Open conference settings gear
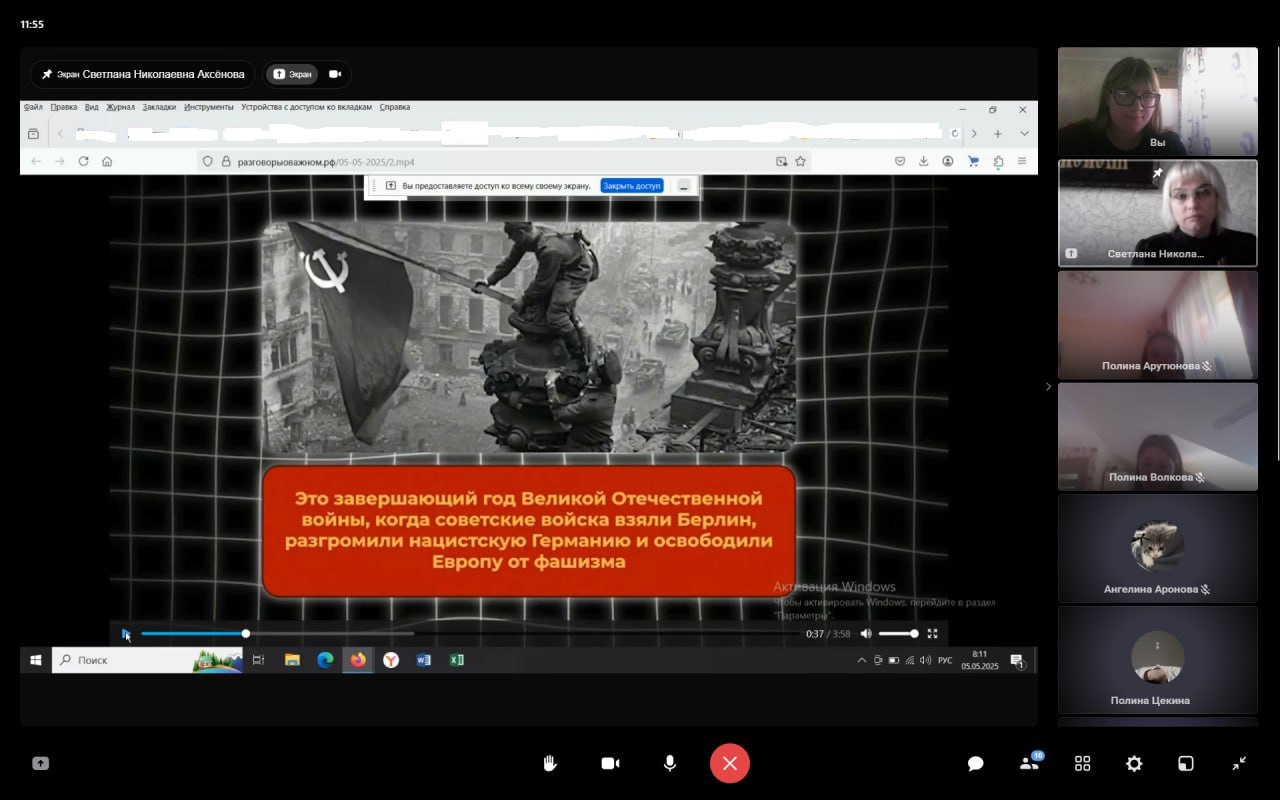This screenshot has height=800, width=1280. (1134, 763)
